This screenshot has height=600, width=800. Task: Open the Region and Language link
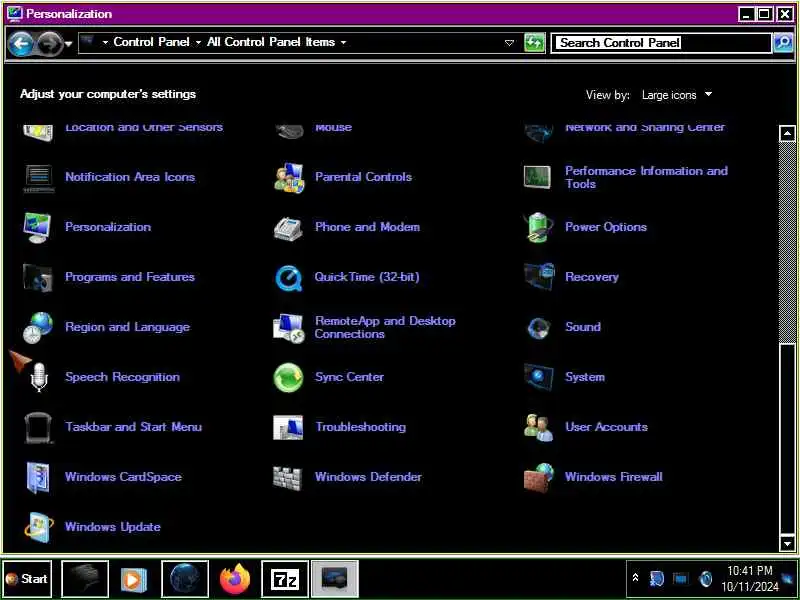point(128,327)
